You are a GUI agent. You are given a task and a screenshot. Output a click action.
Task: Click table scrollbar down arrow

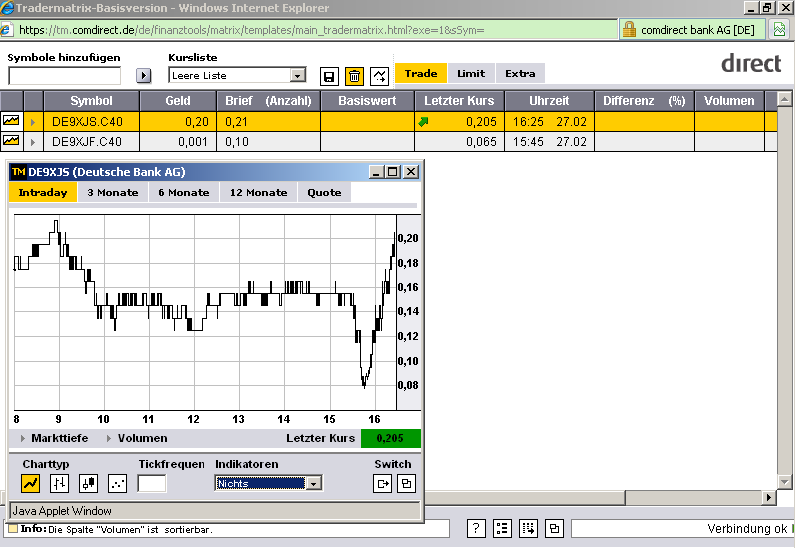click(x=784, y=482)
